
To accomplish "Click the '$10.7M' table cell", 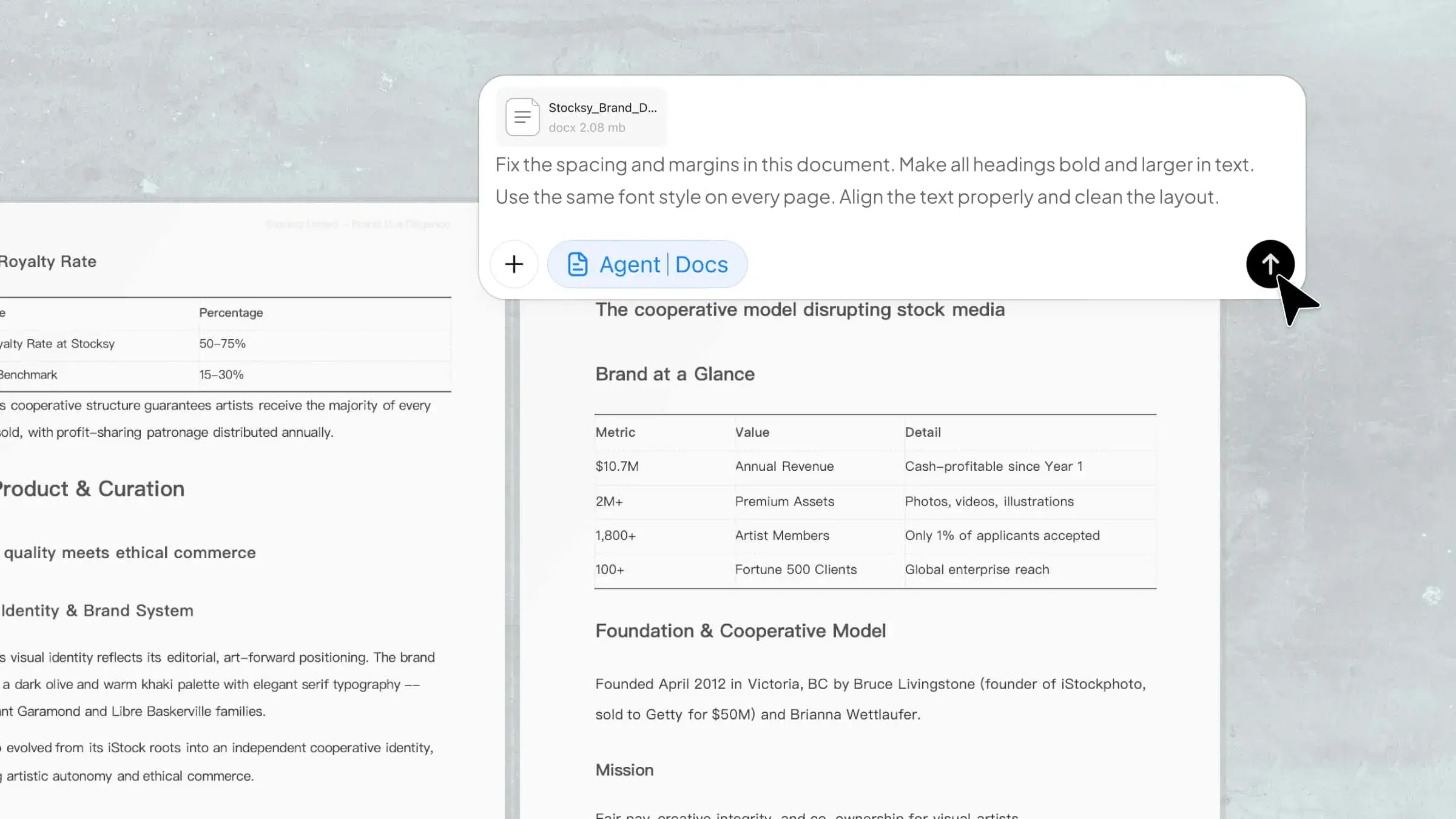I will coord(617,466).
